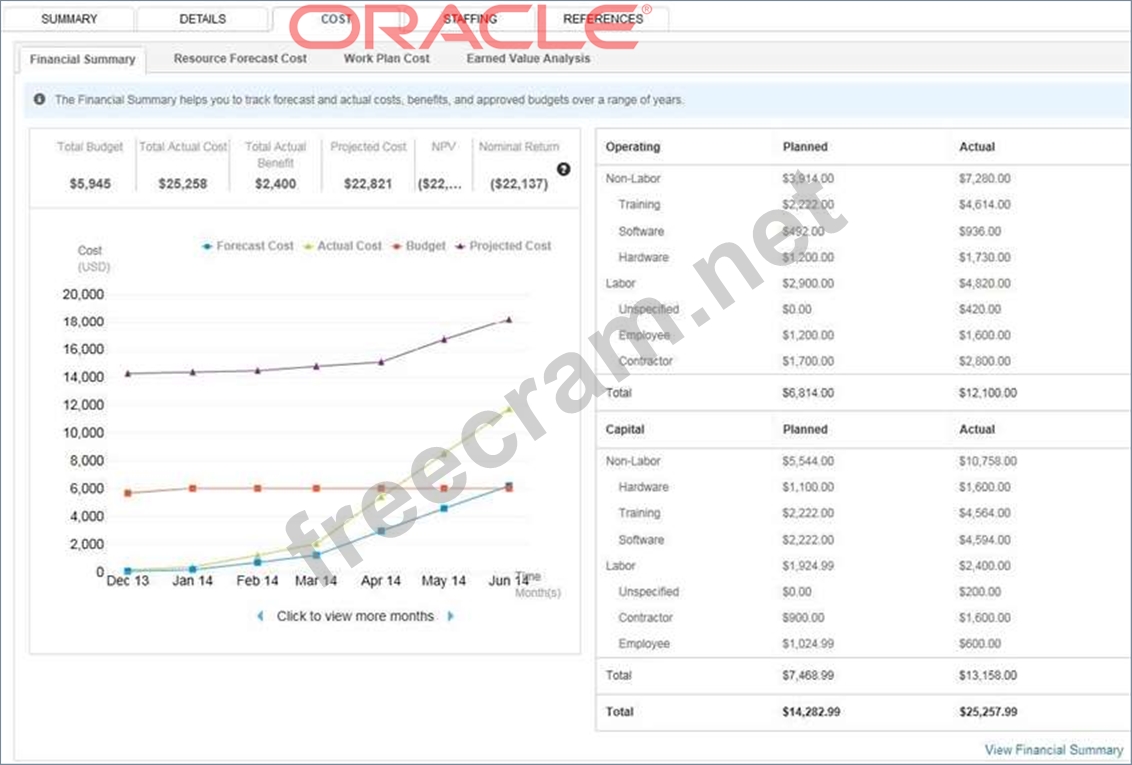Toggle the Actual Cost legend marker
1132x765 pixels.
pyautogui.click(x=308, y=246)
